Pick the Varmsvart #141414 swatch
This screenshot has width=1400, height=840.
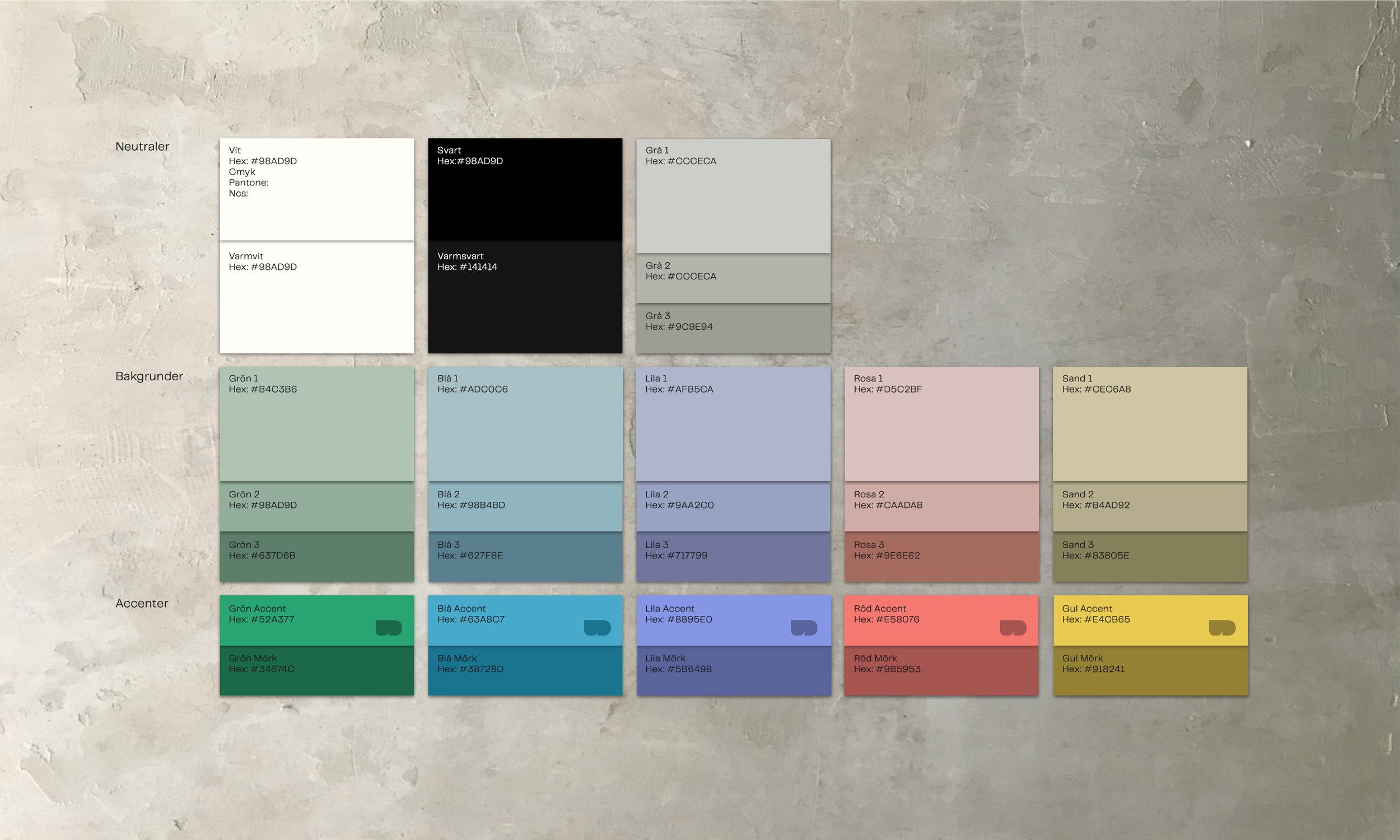pos(525,298)
